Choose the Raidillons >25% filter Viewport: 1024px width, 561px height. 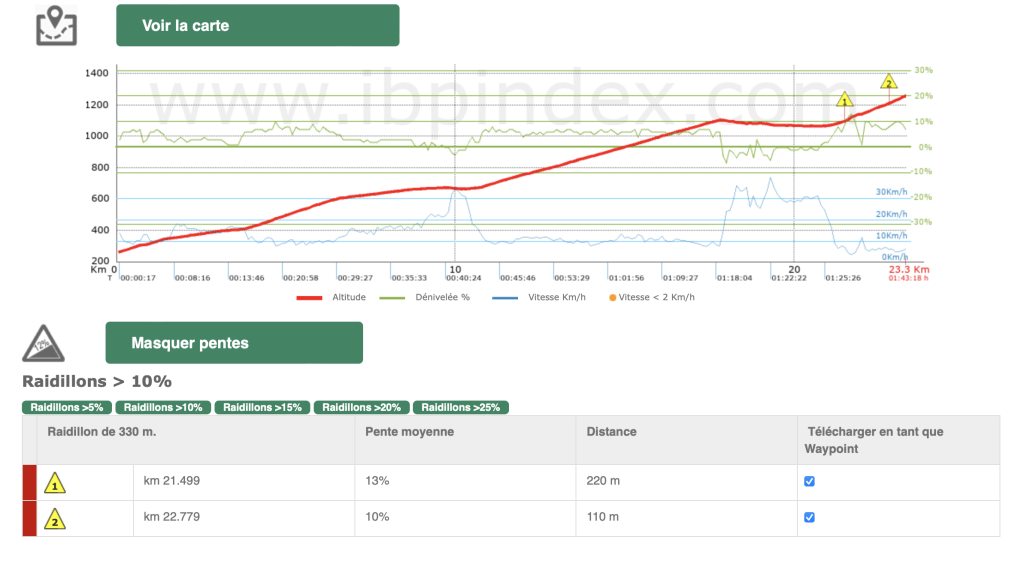pos(460,408)
